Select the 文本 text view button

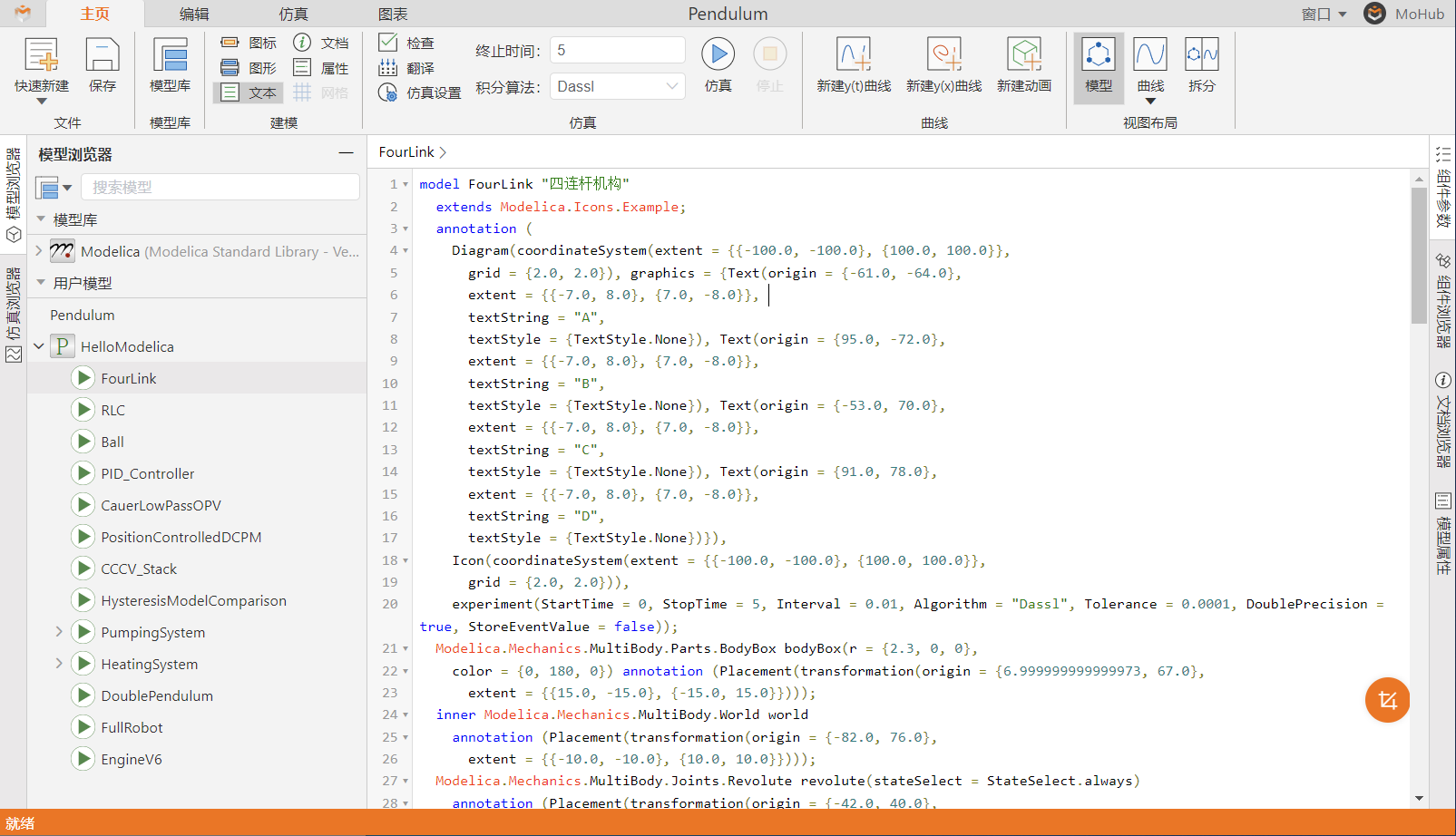[249, 92]
